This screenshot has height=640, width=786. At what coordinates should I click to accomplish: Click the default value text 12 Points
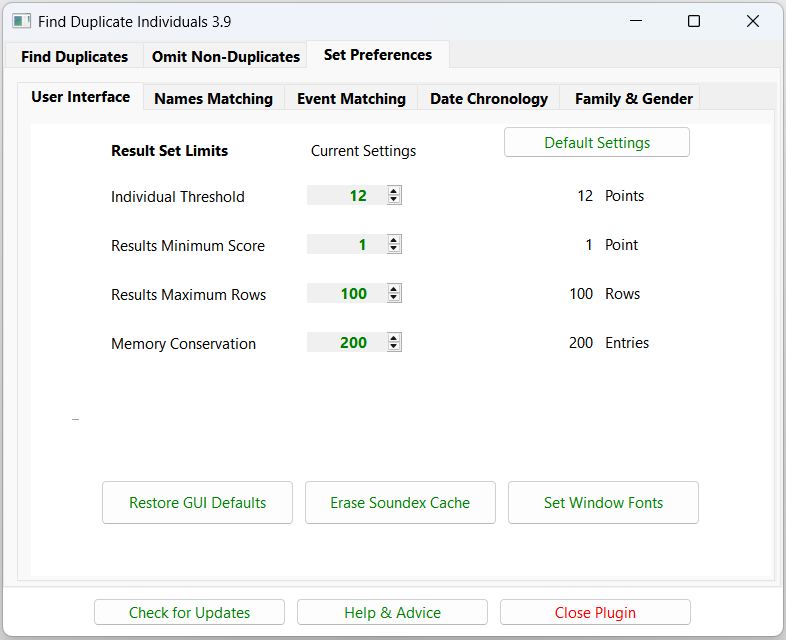click(x=611, y=195)
